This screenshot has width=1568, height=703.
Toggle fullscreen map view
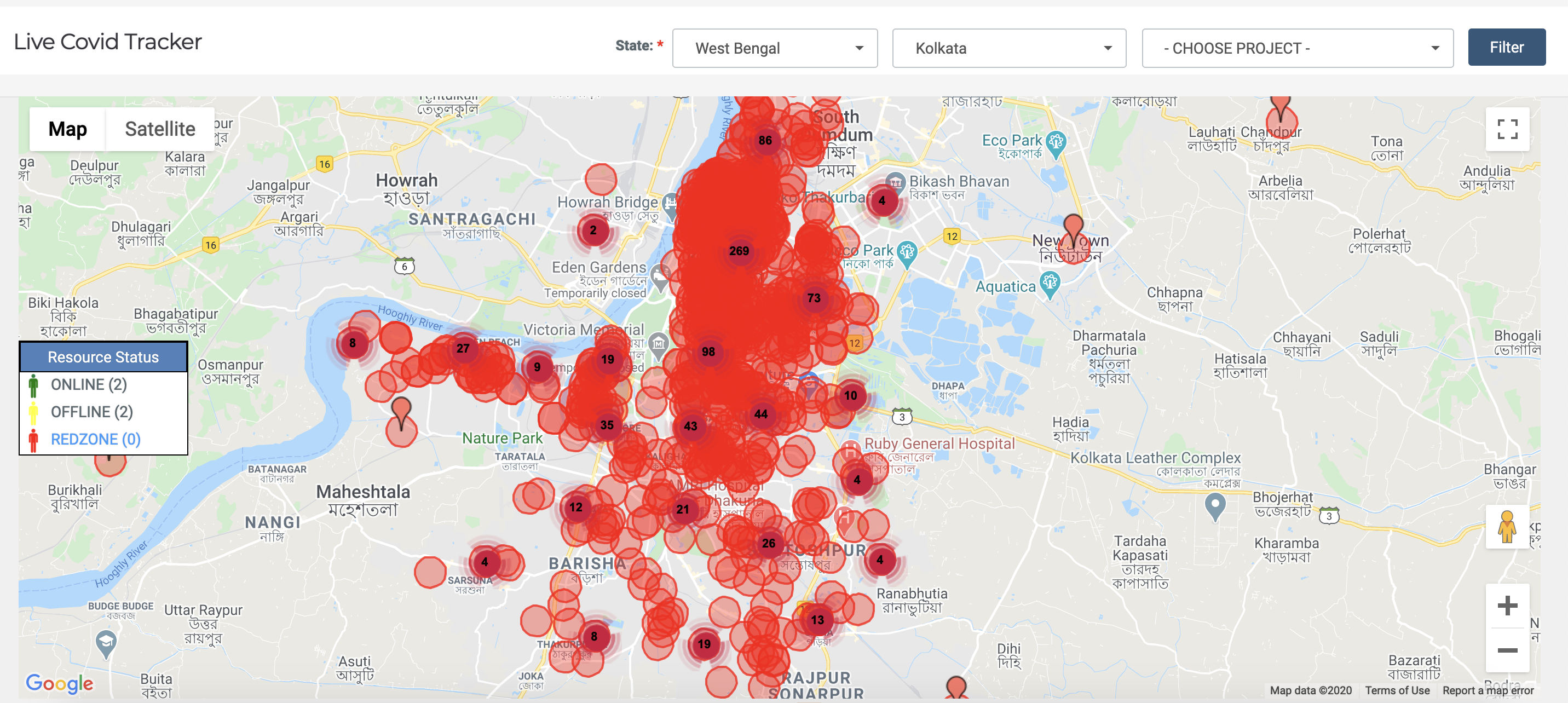click(1507, 129)
